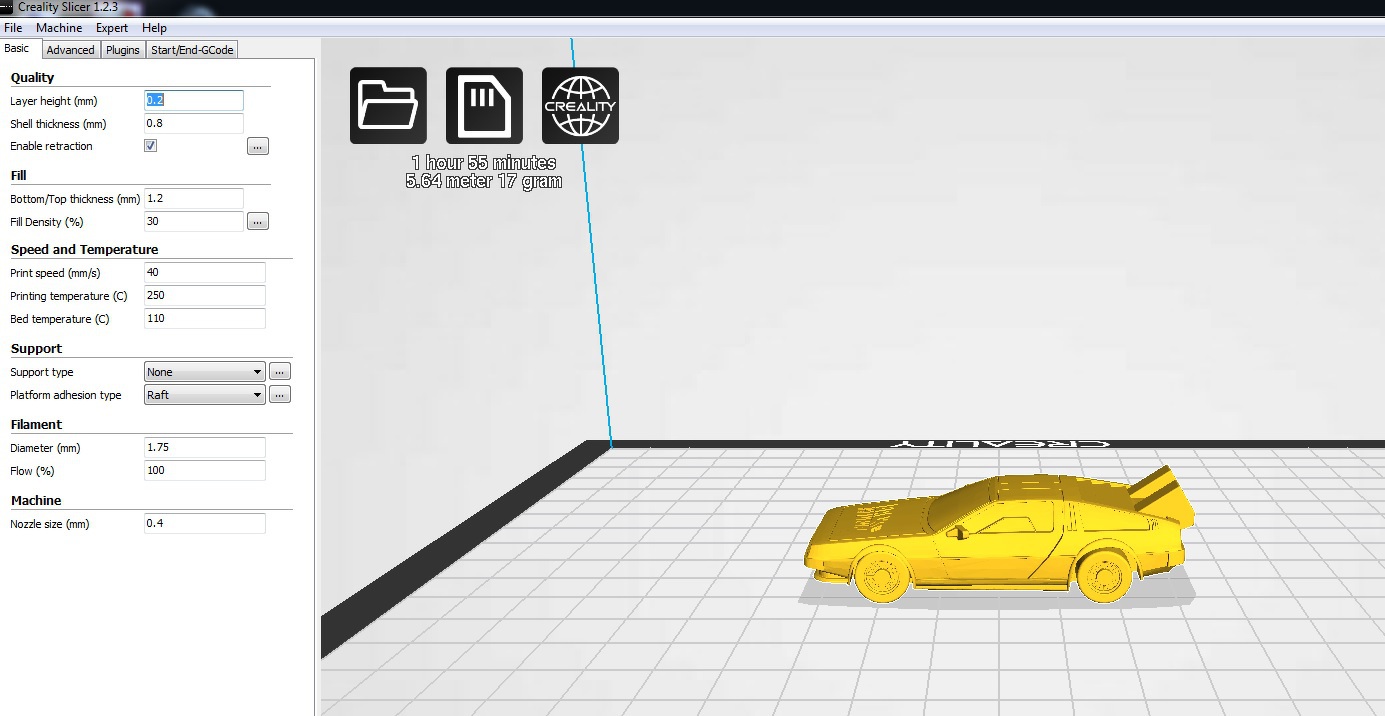The image size is (1385, 716).
Task: Expand the Support type dropdown
Action: (x=205, y=372)
